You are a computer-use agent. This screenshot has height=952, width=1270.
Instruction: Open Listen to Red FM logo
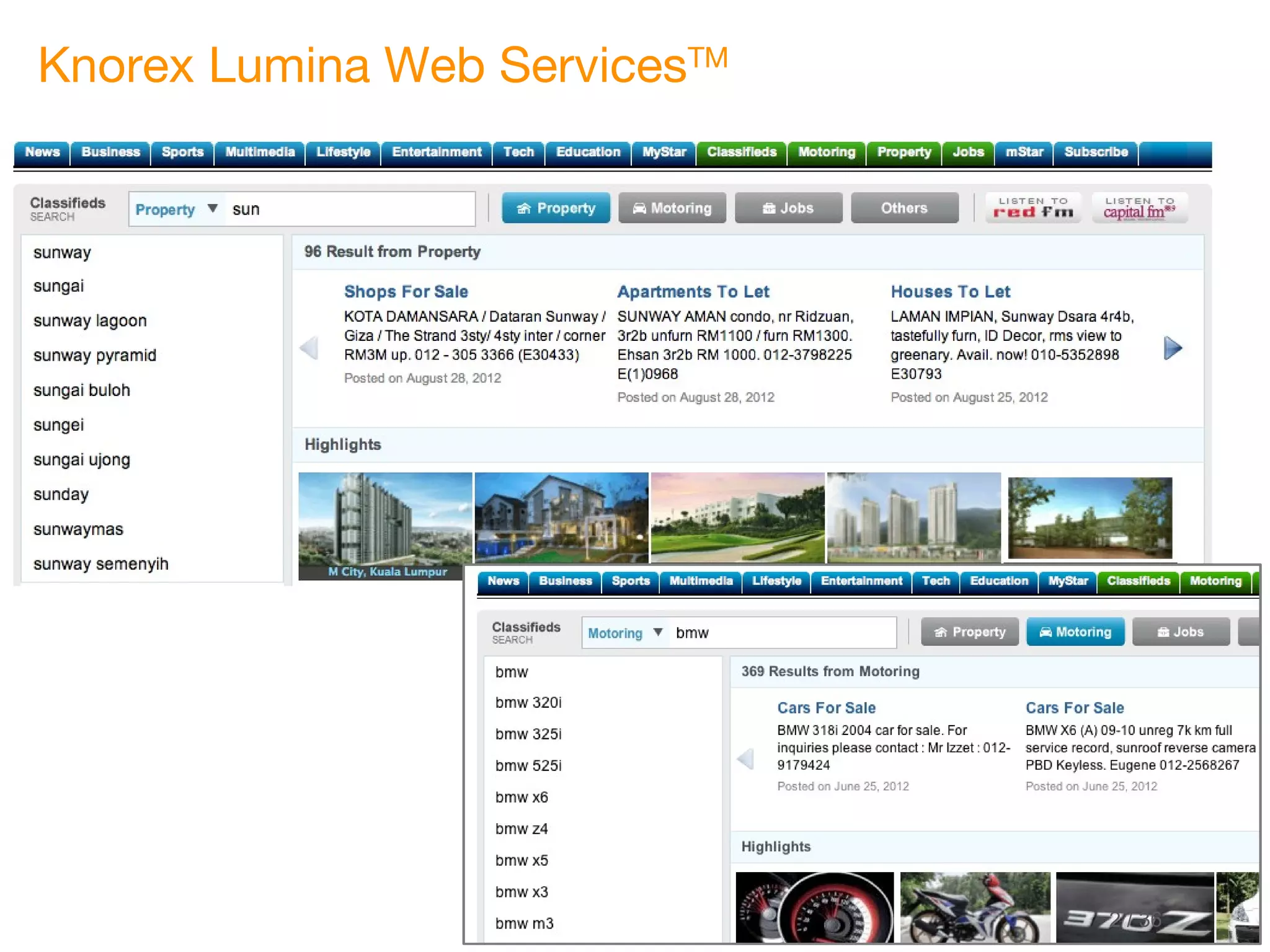1033,208
